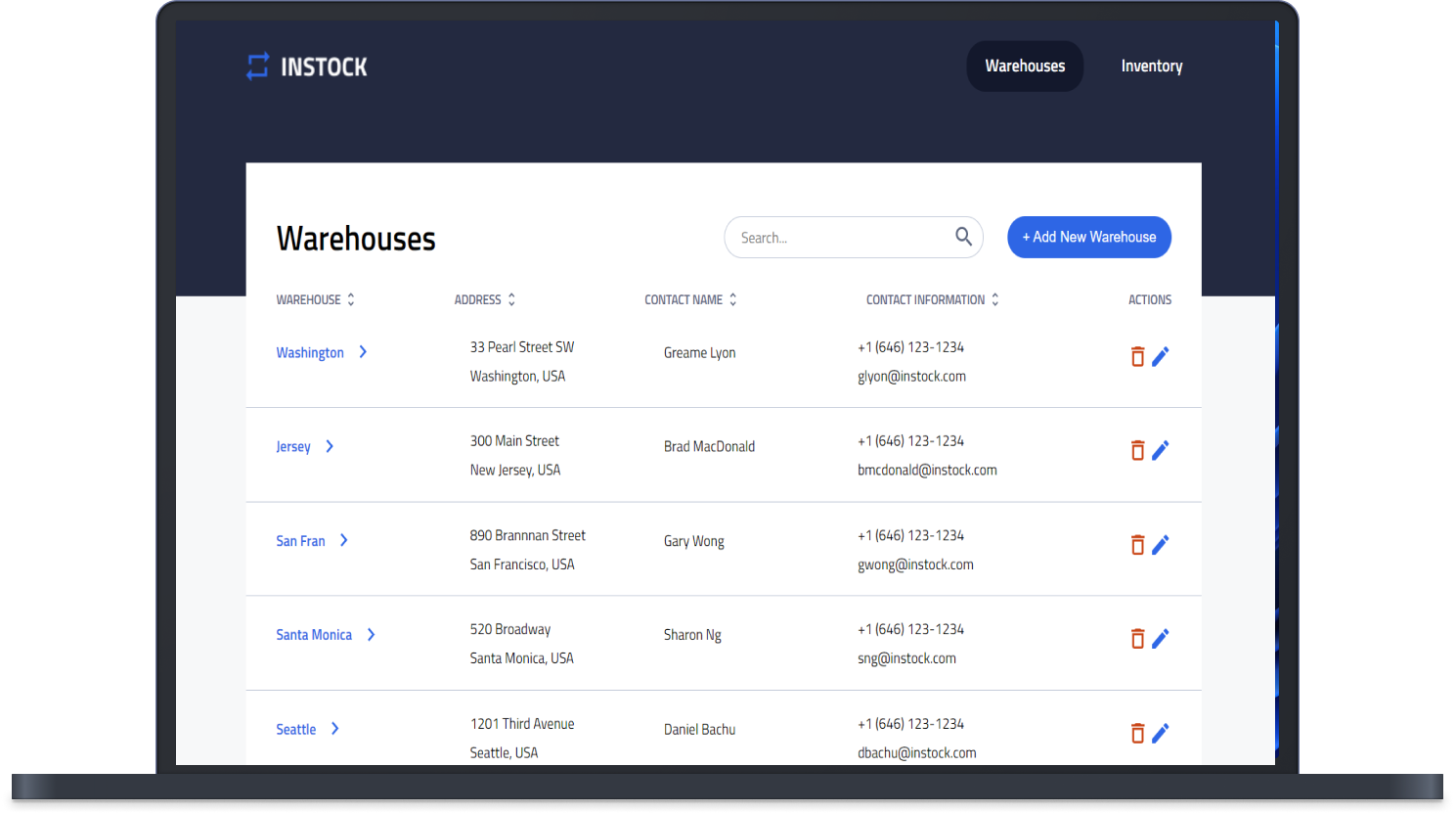Click the InStock logo

[307, 67]
